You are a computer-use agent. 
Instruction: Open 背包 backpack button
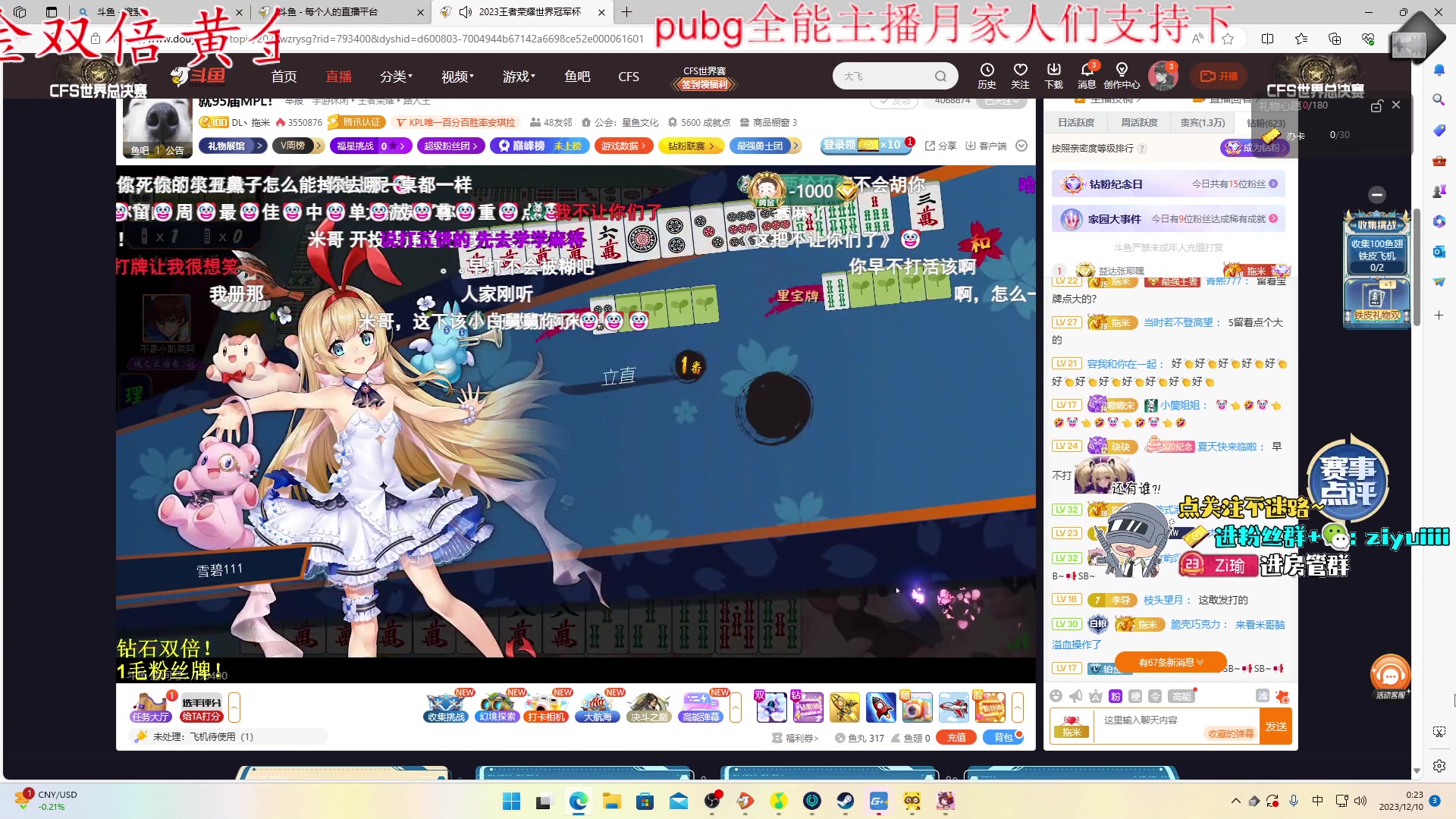1003,737
